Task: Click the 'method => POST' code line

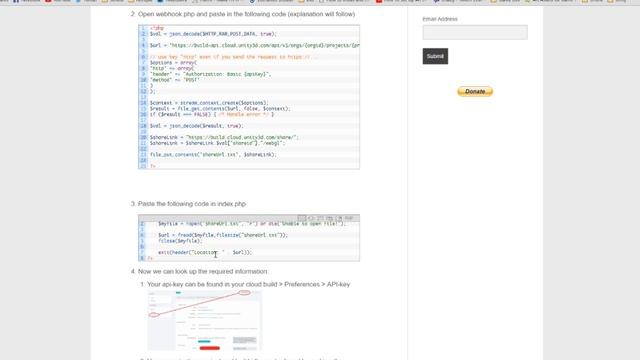Action: (174, 80)
